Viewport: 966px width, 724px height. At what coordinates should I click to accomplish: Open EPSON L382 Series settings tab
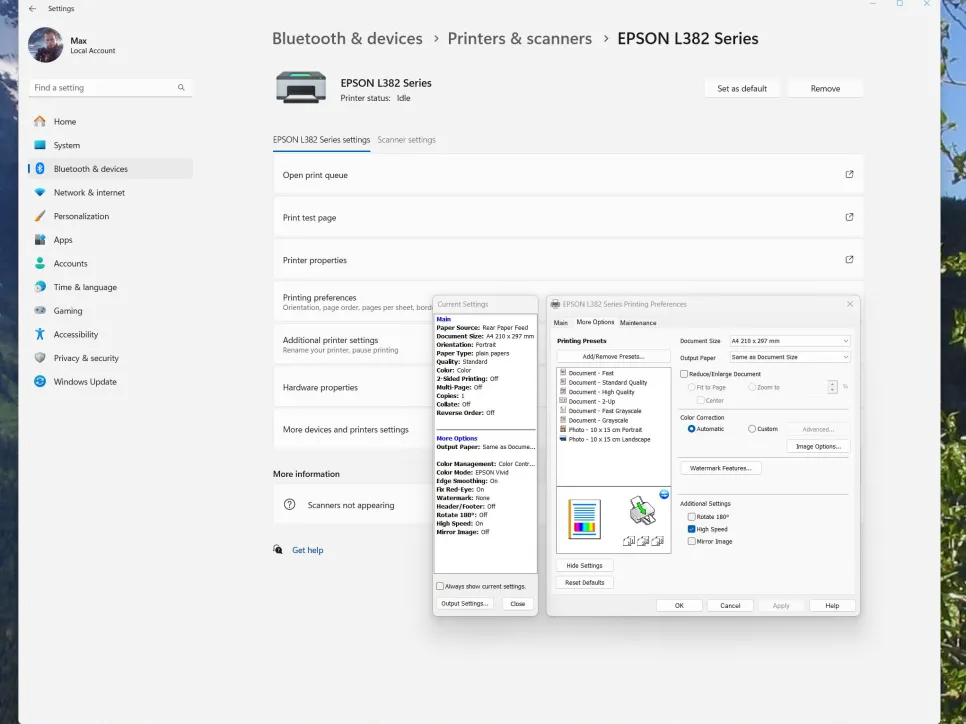(x=322, y=140)
